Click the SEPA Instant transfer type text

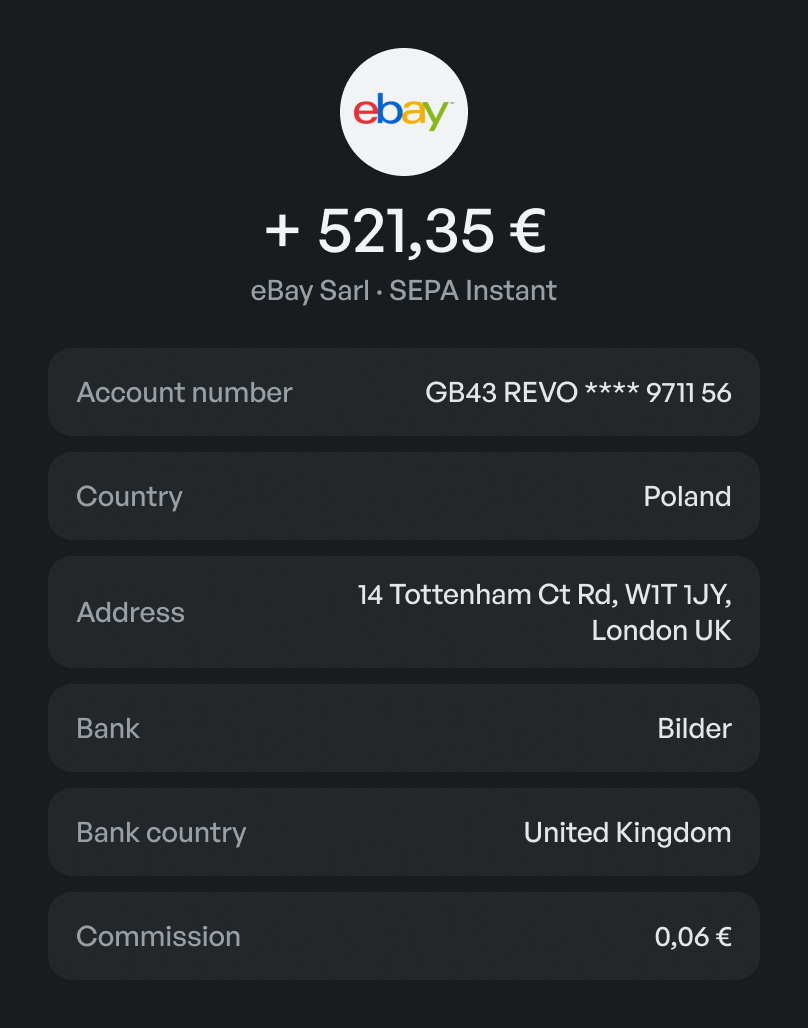tap(473, 291)
